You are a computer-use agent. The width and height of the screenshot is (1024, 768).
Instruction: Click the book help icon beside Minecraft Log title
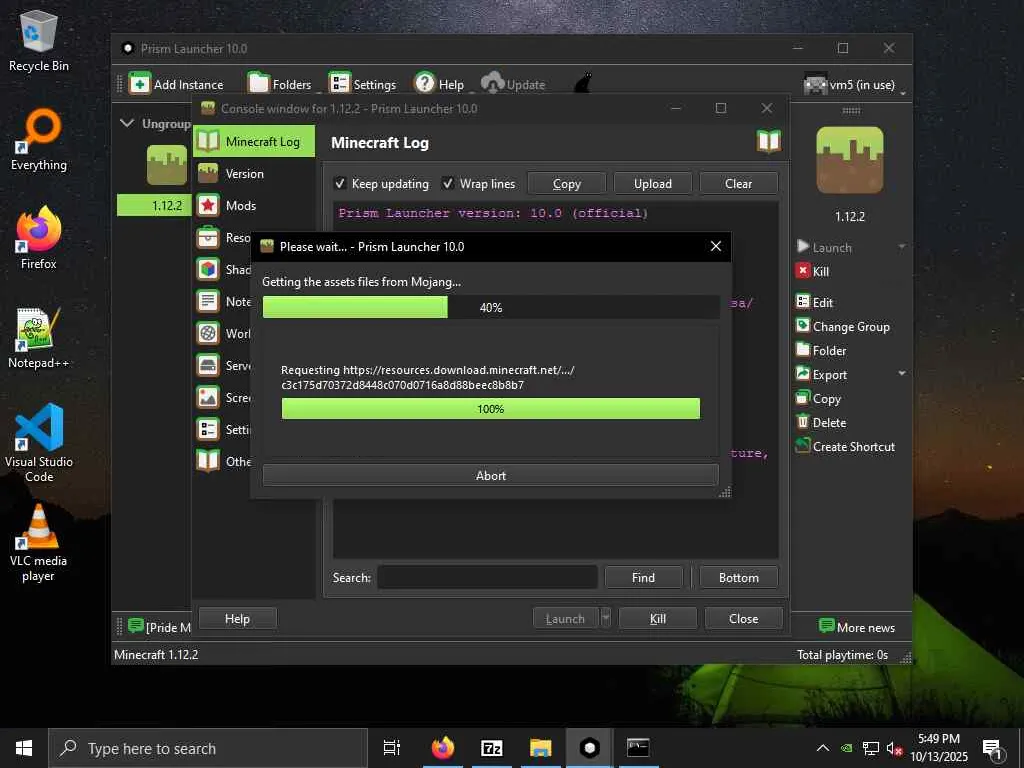[x=768, y=142]
